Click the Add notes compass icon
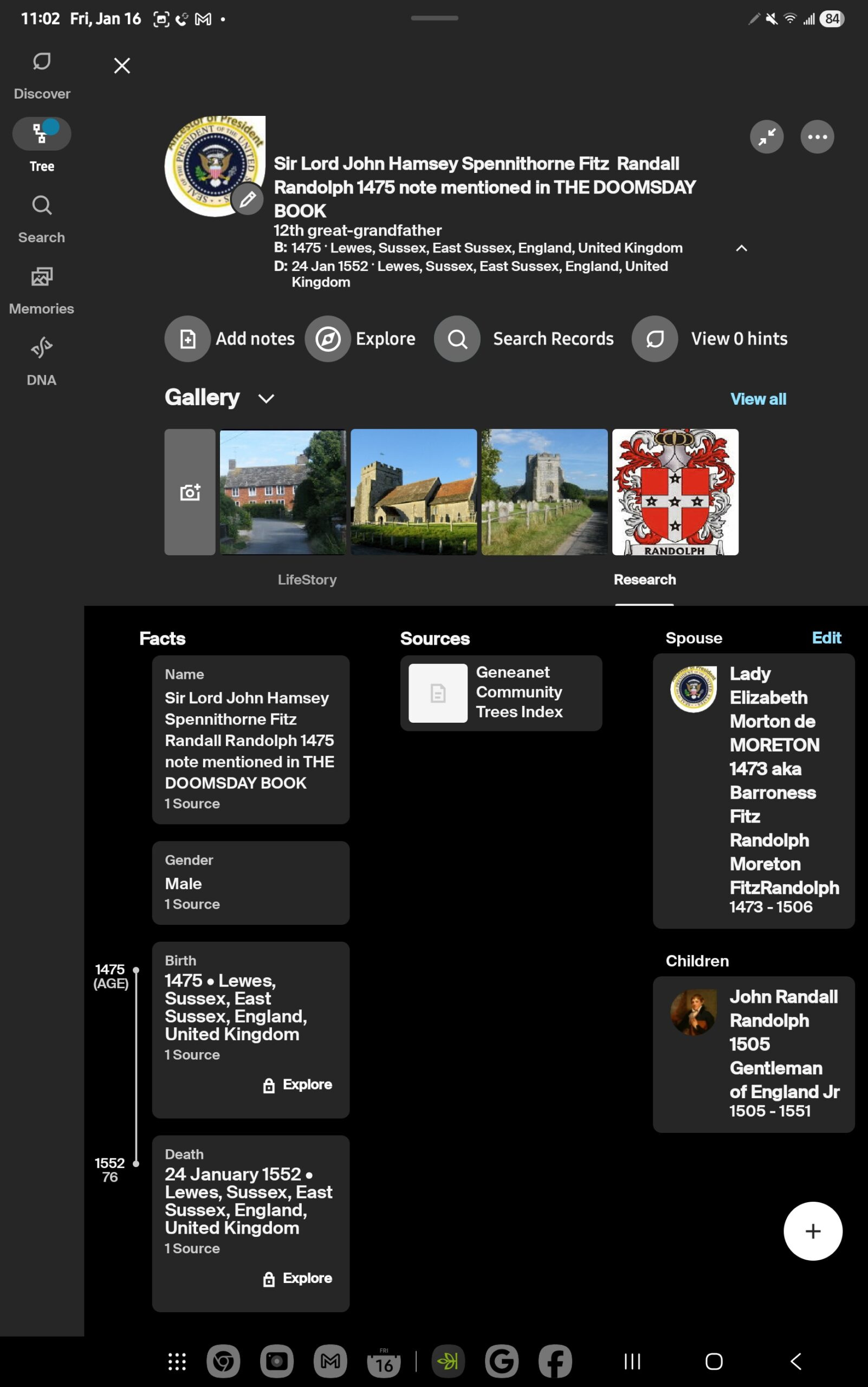 (187, 339)
